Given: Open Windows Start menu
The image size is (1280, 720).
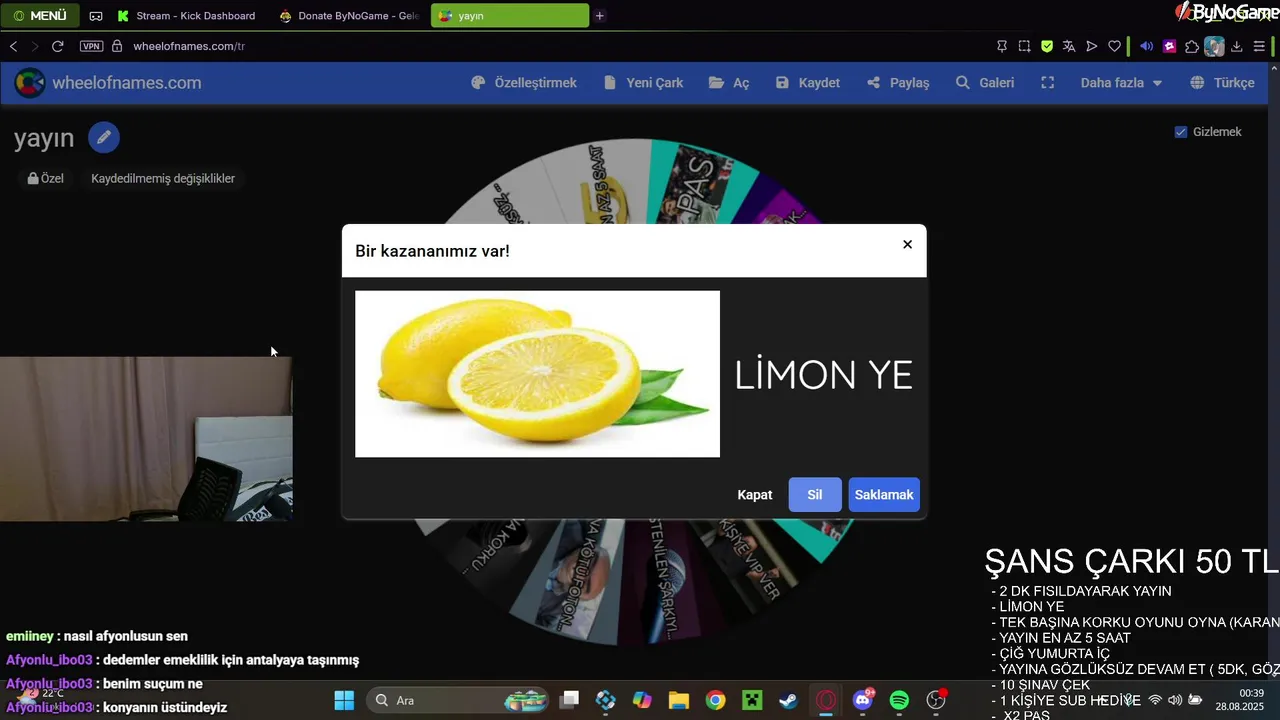Looking at the screenshot, I should click(x=344, y=700).
